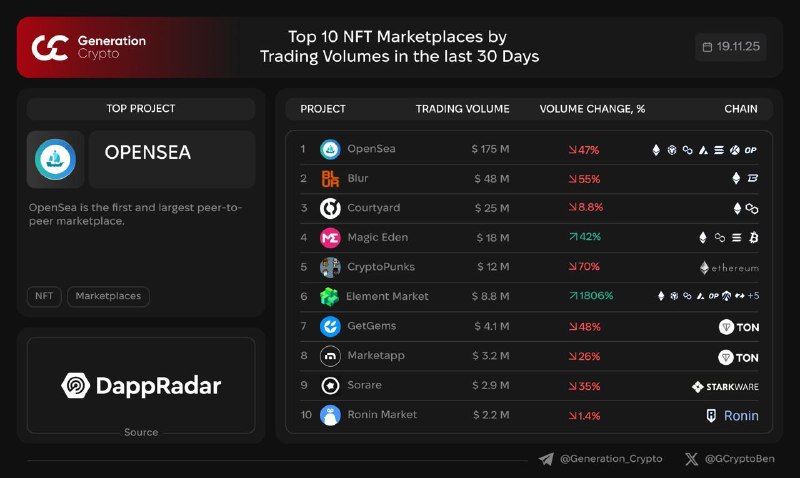The height and width of the screenshot is (478, 800).
Task: Click the CryptoPunks row icon
Action: click(330, 267)
